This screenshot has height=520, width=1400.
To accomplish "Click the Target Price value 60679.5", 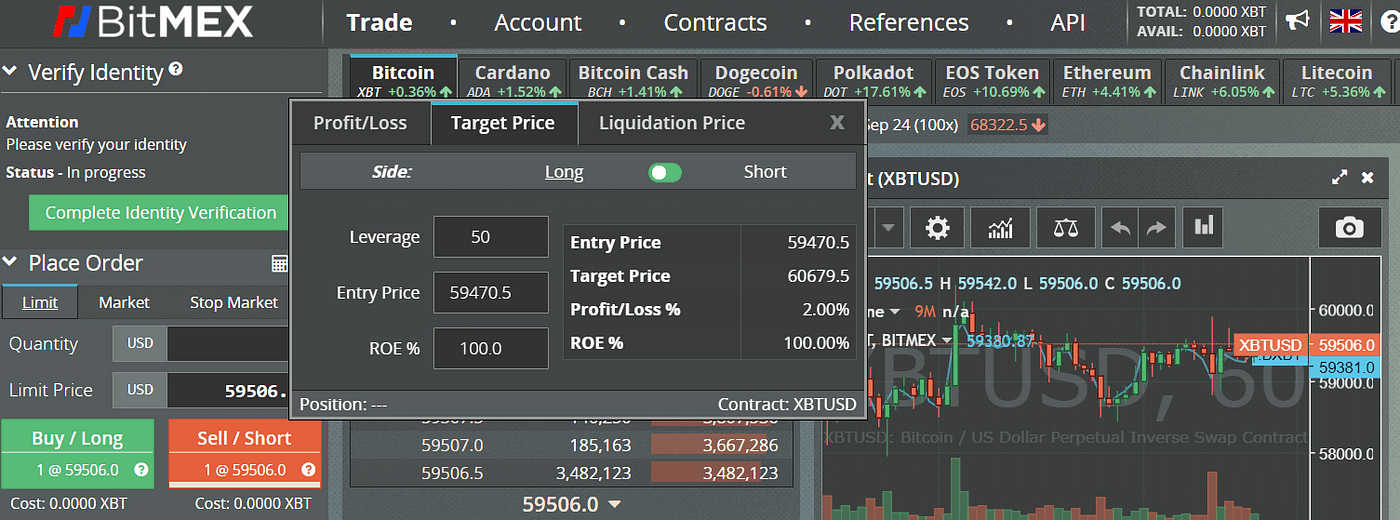I will point(818,276).
